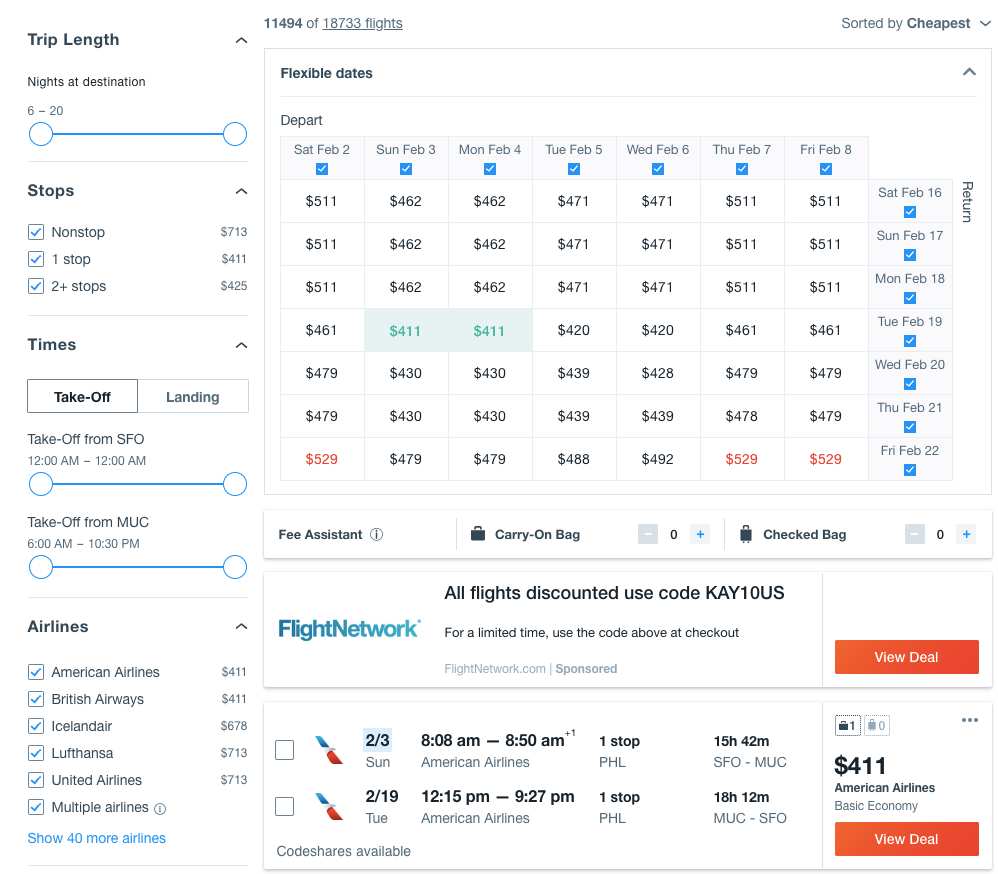
Task: Select $478 fare for Thu Feb 7 departure
Action: click(x=741, y=416)
